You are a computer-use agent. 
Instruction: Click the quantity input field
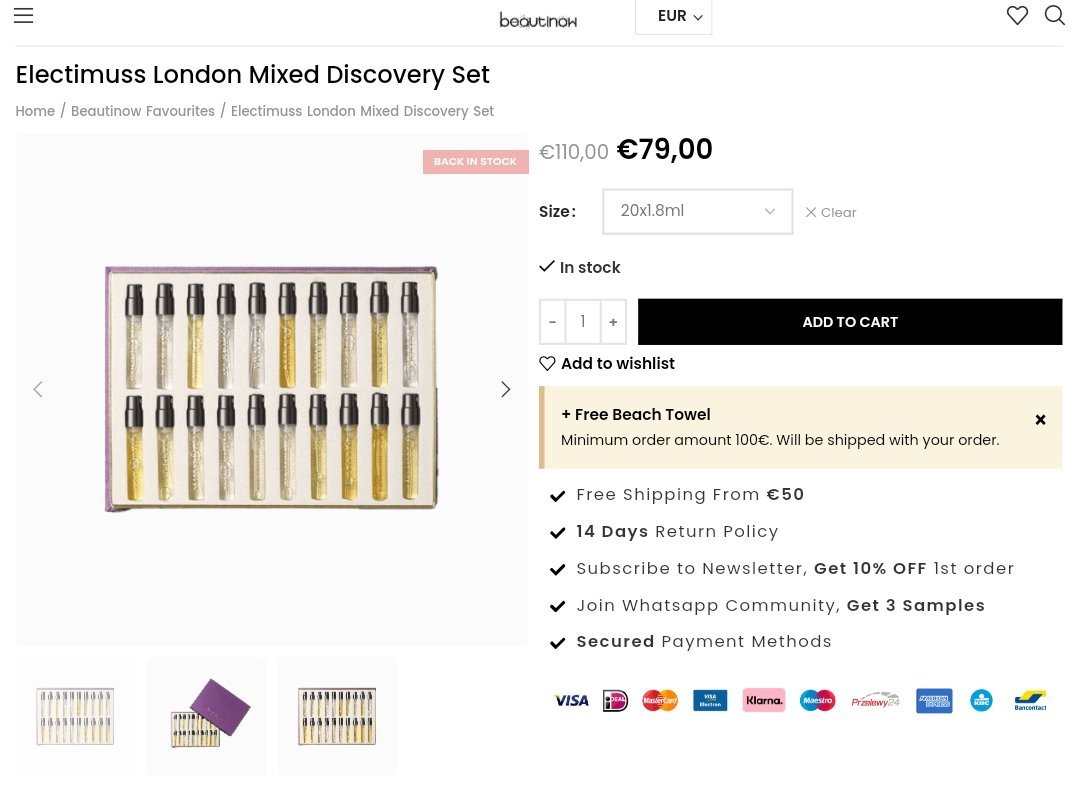[582, 322]
